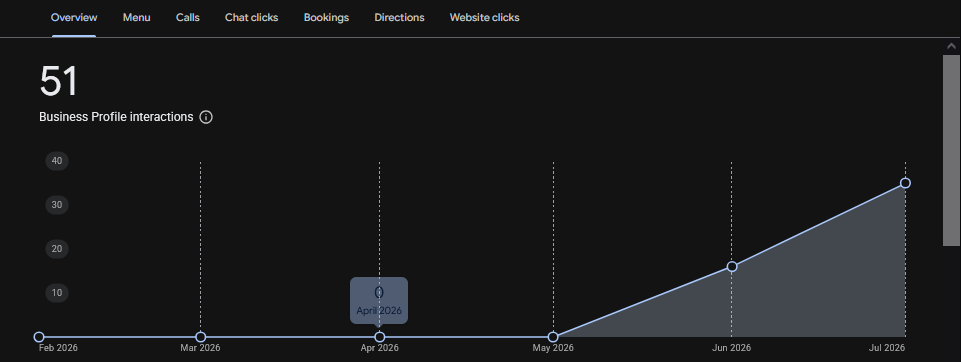Click the 40 y-axis value chip

click(57, 161)
